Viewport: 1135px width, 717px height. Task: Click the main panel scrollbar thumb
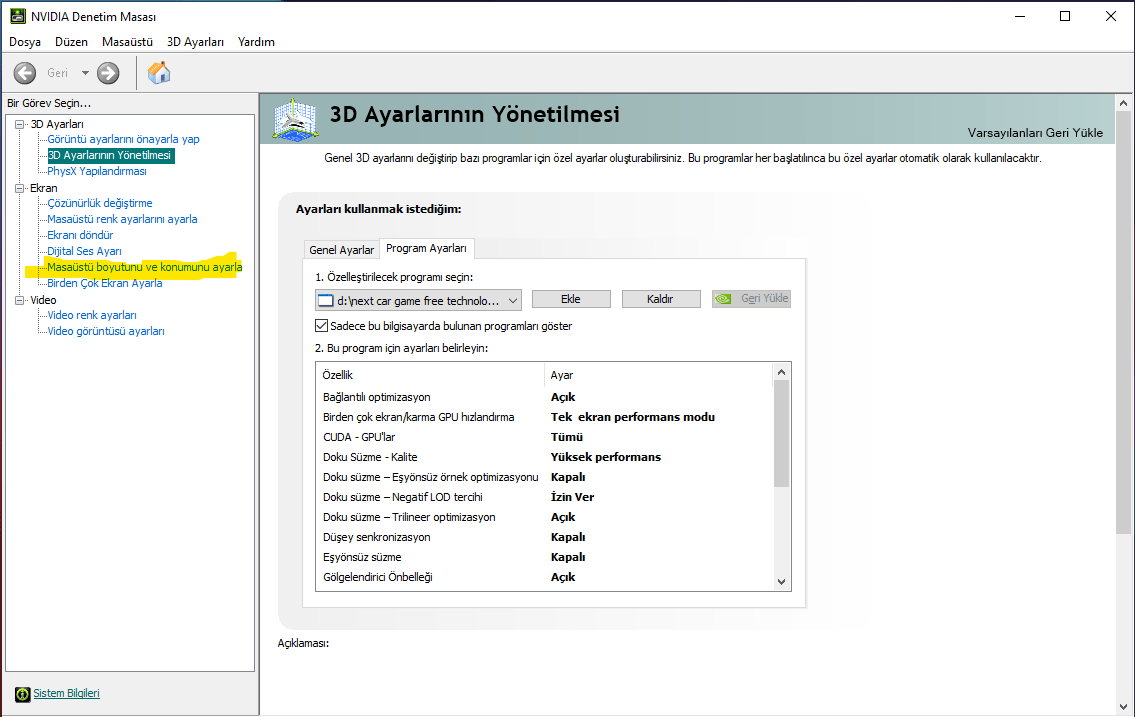1123,323
